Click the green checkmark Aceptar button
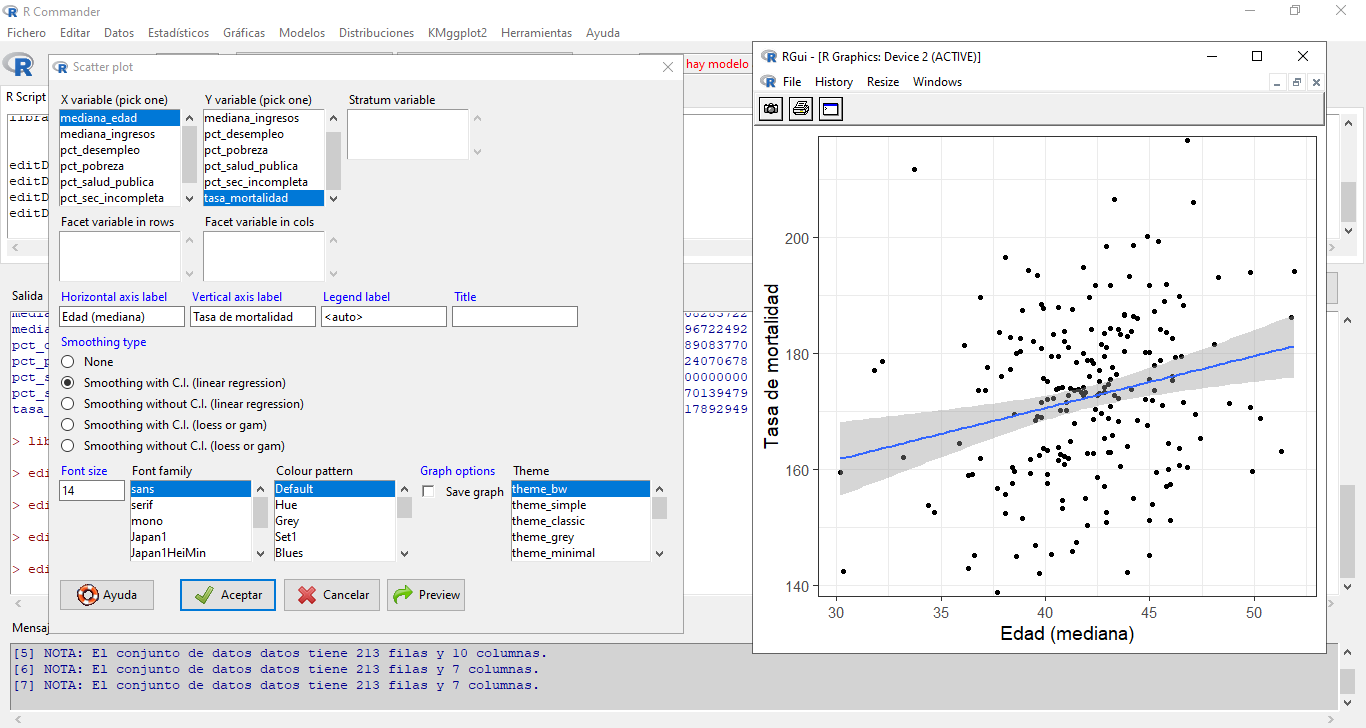This screenshot has width=1366, height=728. 227,594
